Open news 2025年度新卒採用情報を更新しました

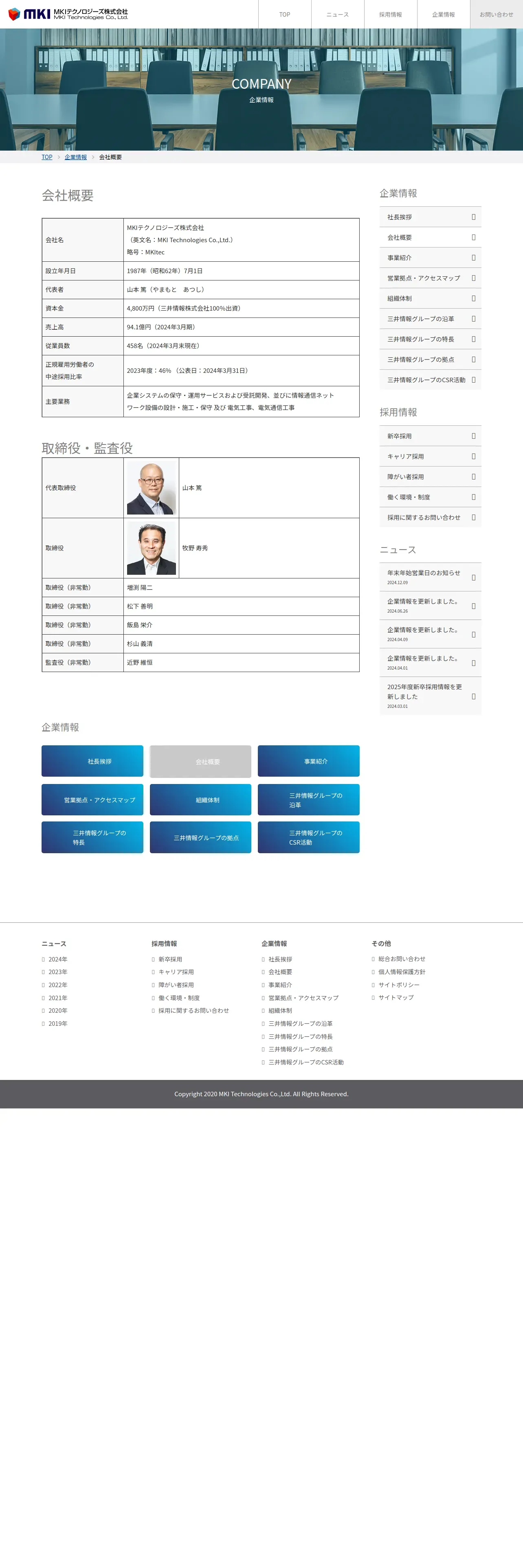[430, 696]
